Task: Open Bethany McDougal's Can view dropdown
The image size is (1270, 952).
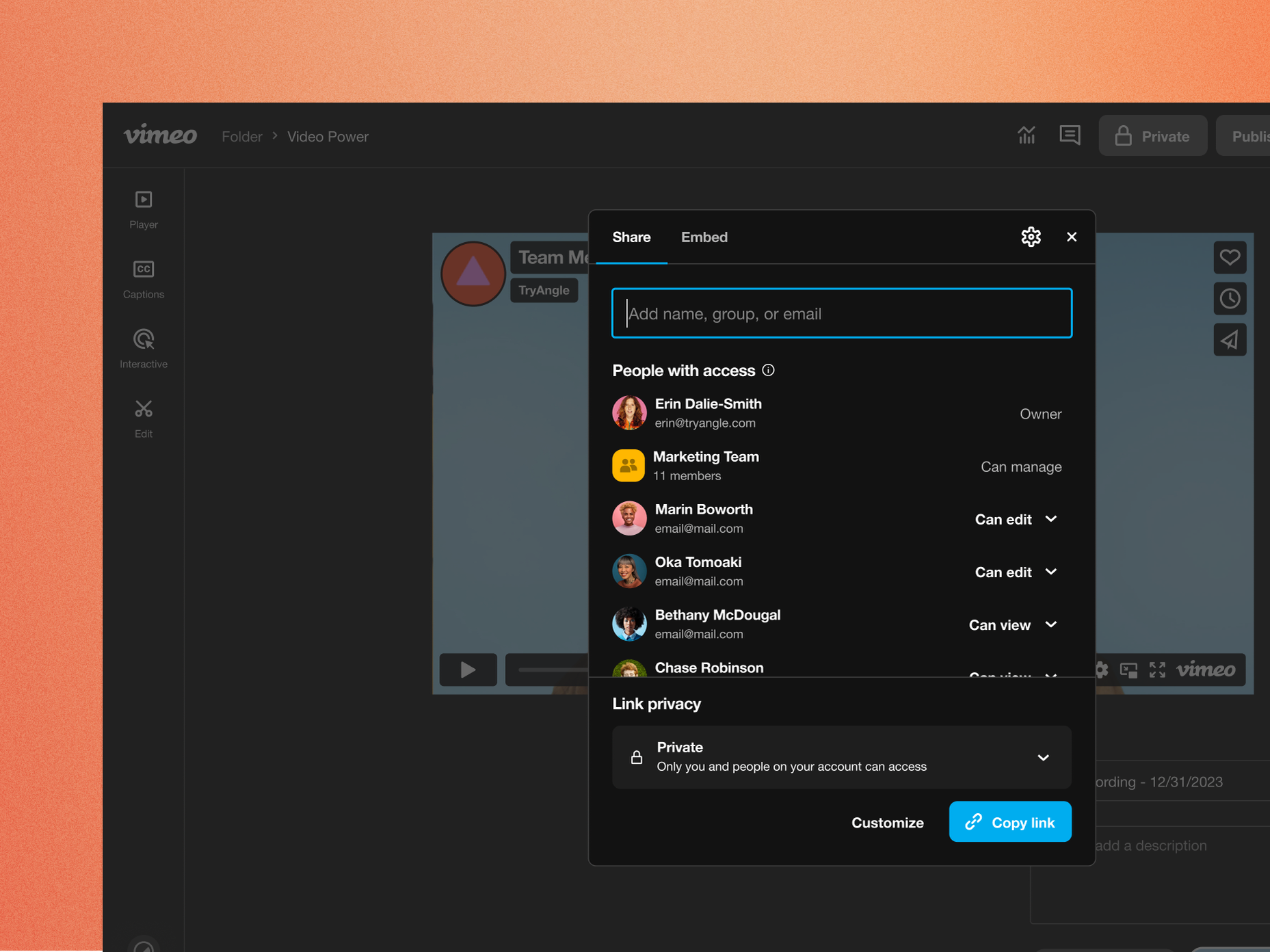Action: click(1013, 624)
